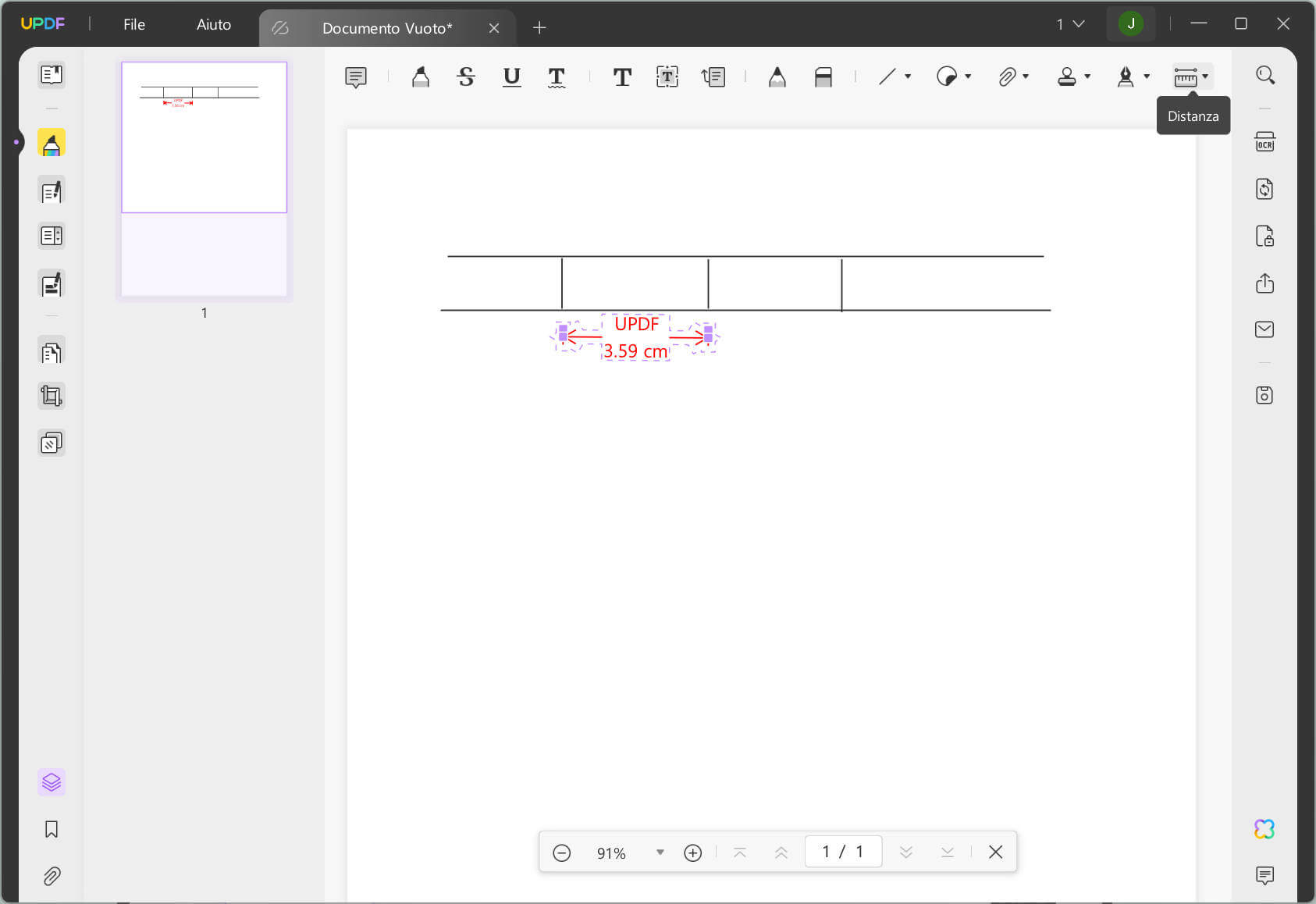Viewport: 1316px width, 904px height.
Task: Run the OCR recognition tool
Action: click(1265, 142)
